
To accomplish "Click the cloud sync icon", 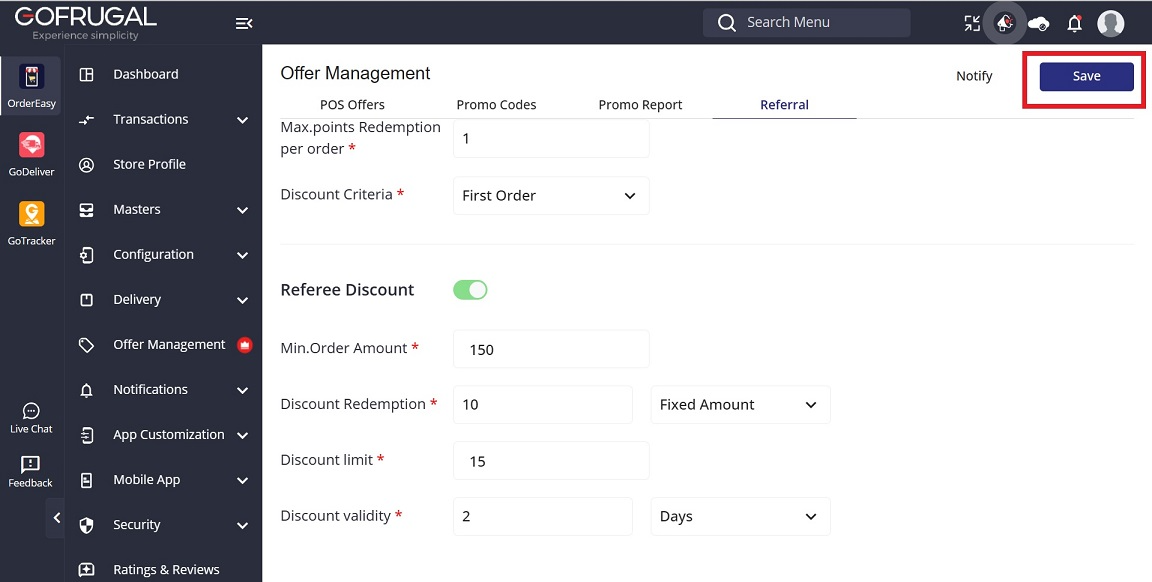I will coord(1039,23).
